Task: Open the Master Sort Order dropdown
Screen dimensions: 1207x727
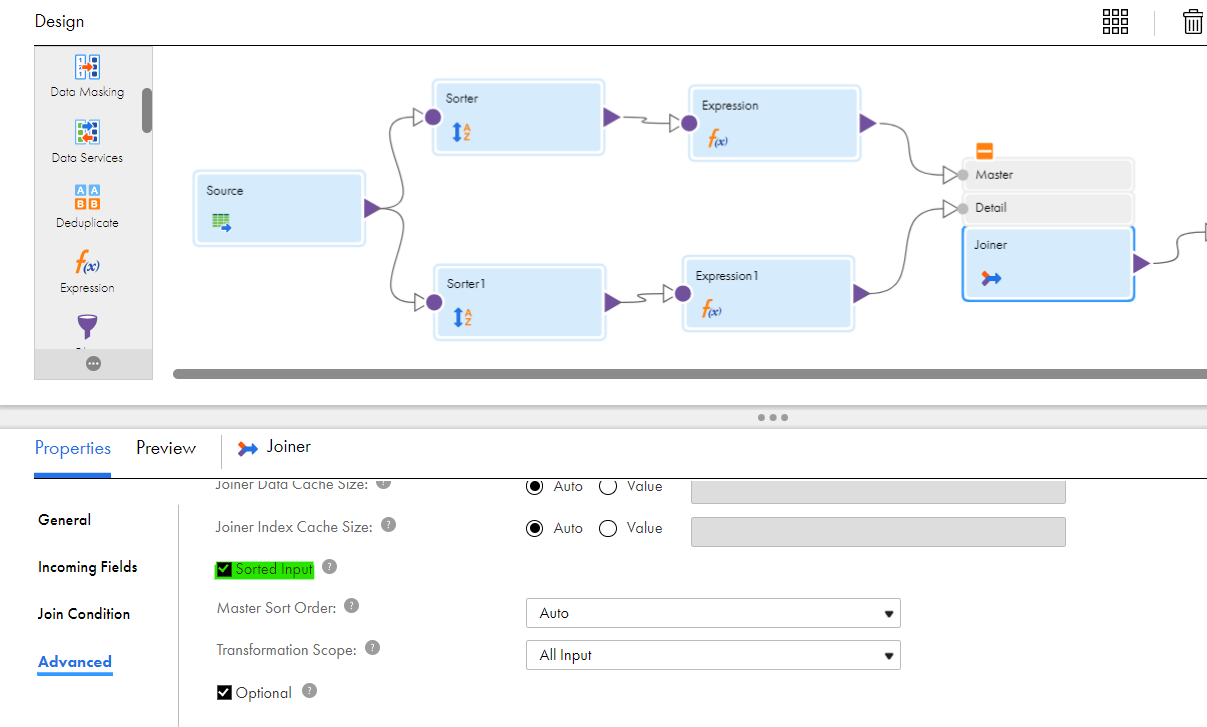Action: pos(713,613)
